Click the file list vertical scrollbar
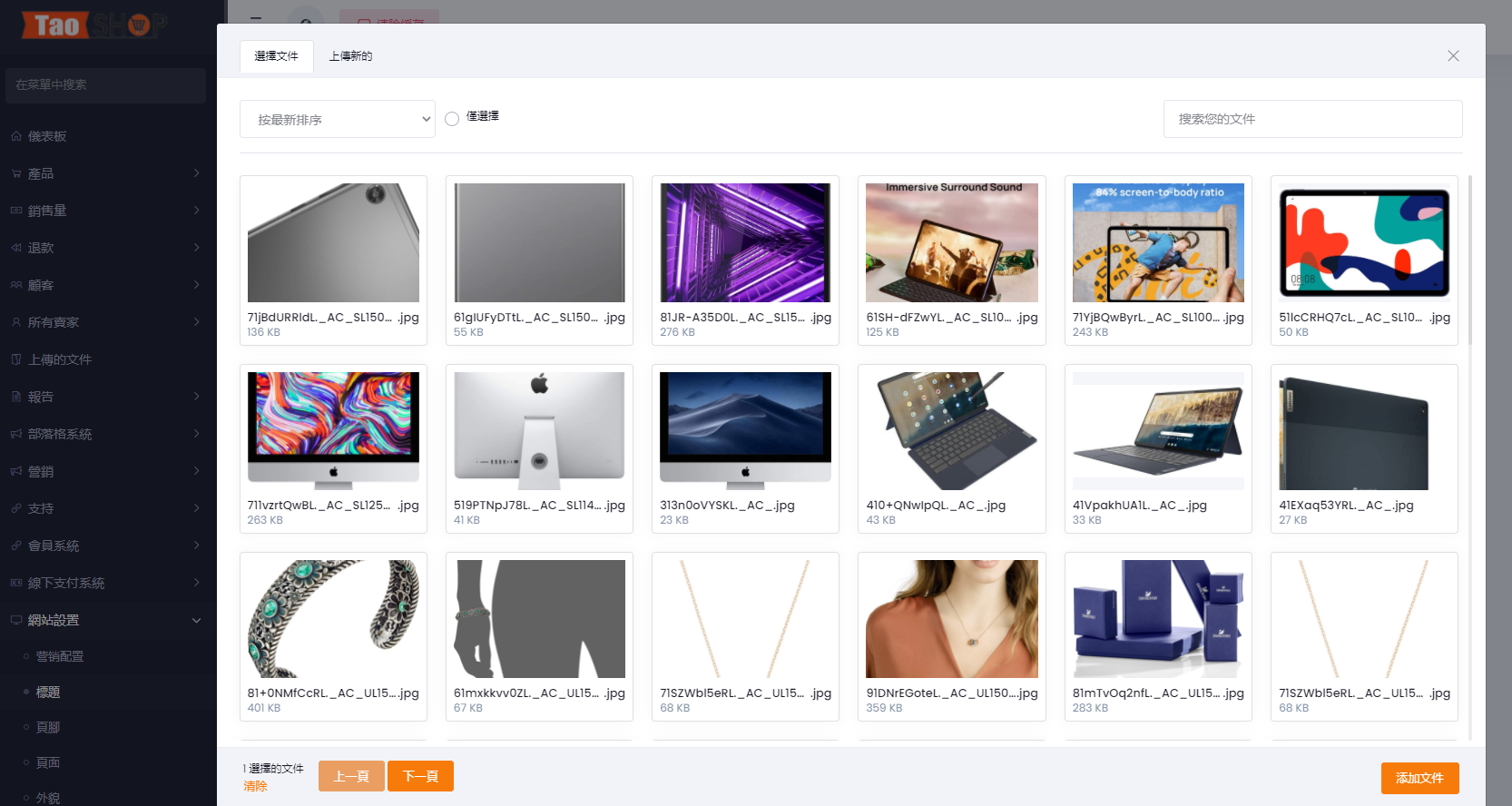The height and width of the screenshot is (806, 1512). pos(1470,260)
